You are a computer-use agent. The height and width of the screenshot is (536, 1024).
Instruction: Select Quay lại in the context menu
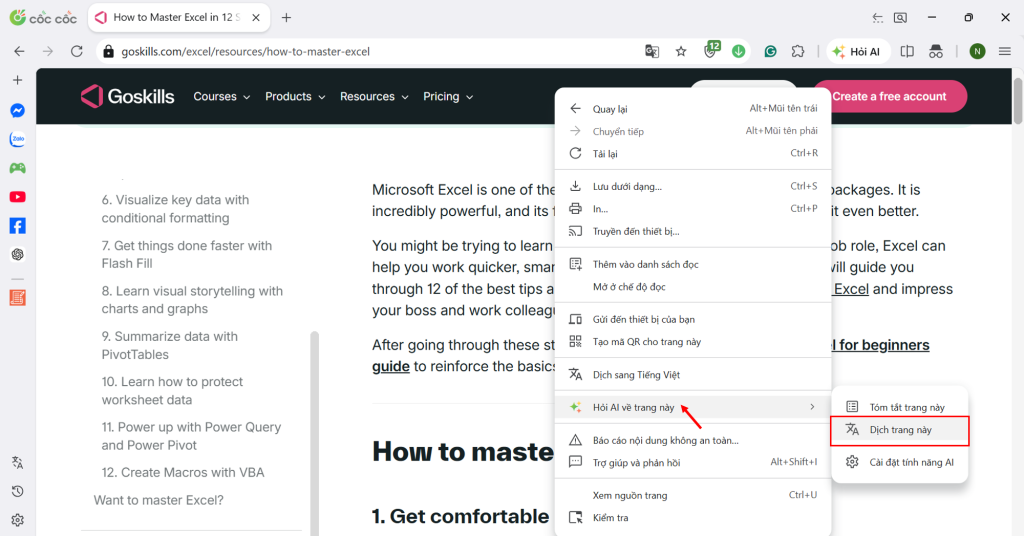(x=693, y=109)
